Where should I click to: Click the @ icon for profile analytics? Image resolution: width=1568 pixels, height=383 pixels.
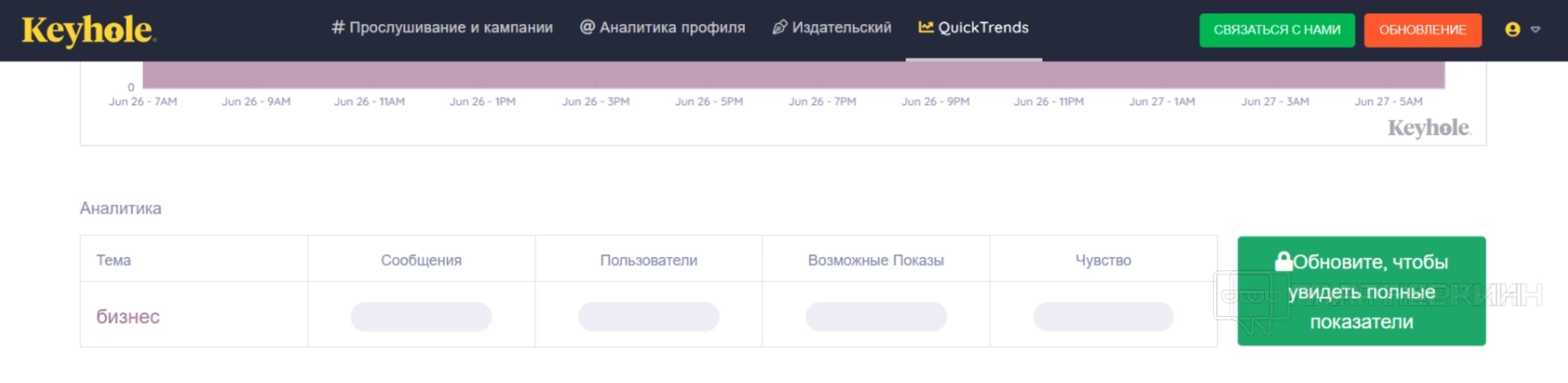coord(587,27)
